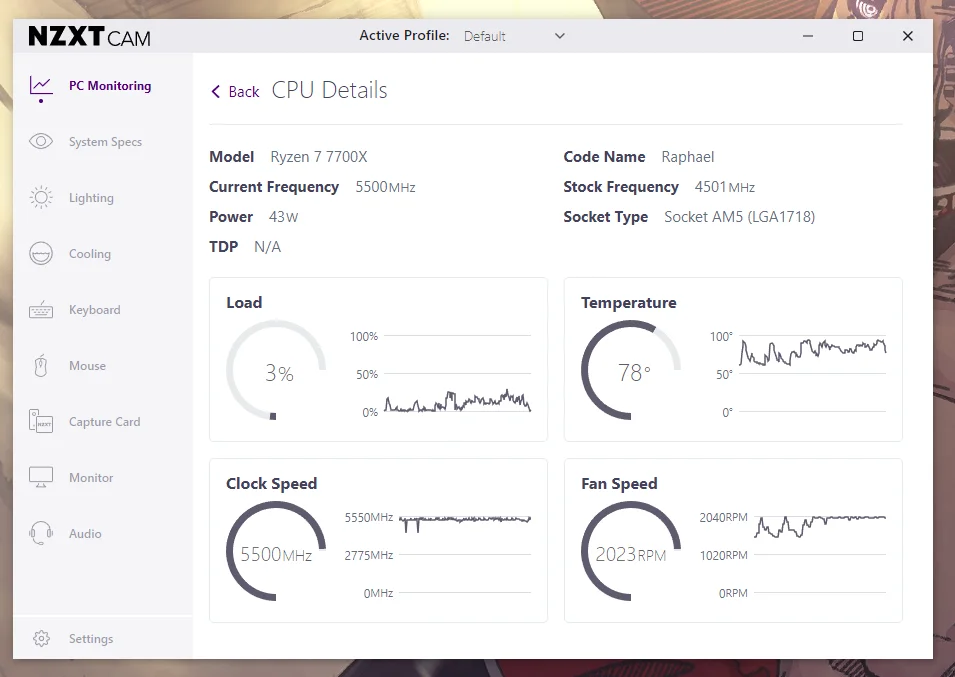Select the Mouse menu label

click(x=87, y=366)
